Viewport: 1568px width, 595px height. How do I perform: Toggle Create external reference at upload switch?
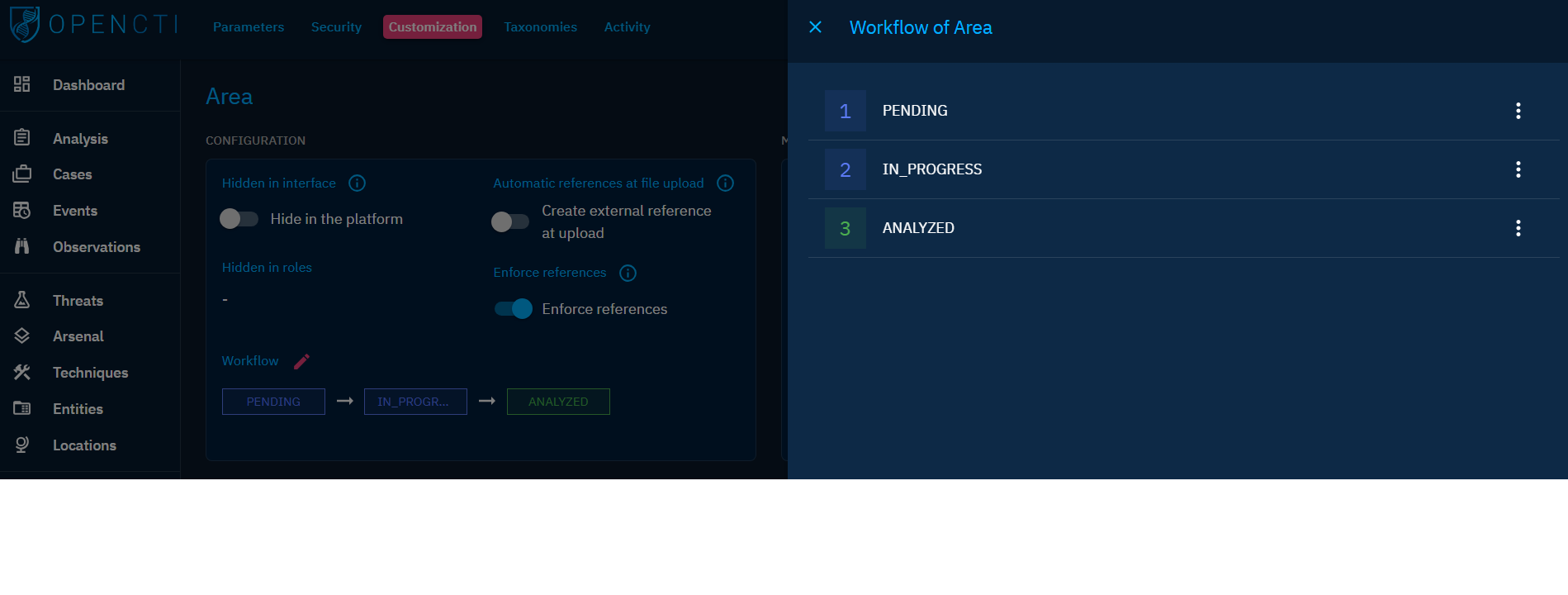510,221
